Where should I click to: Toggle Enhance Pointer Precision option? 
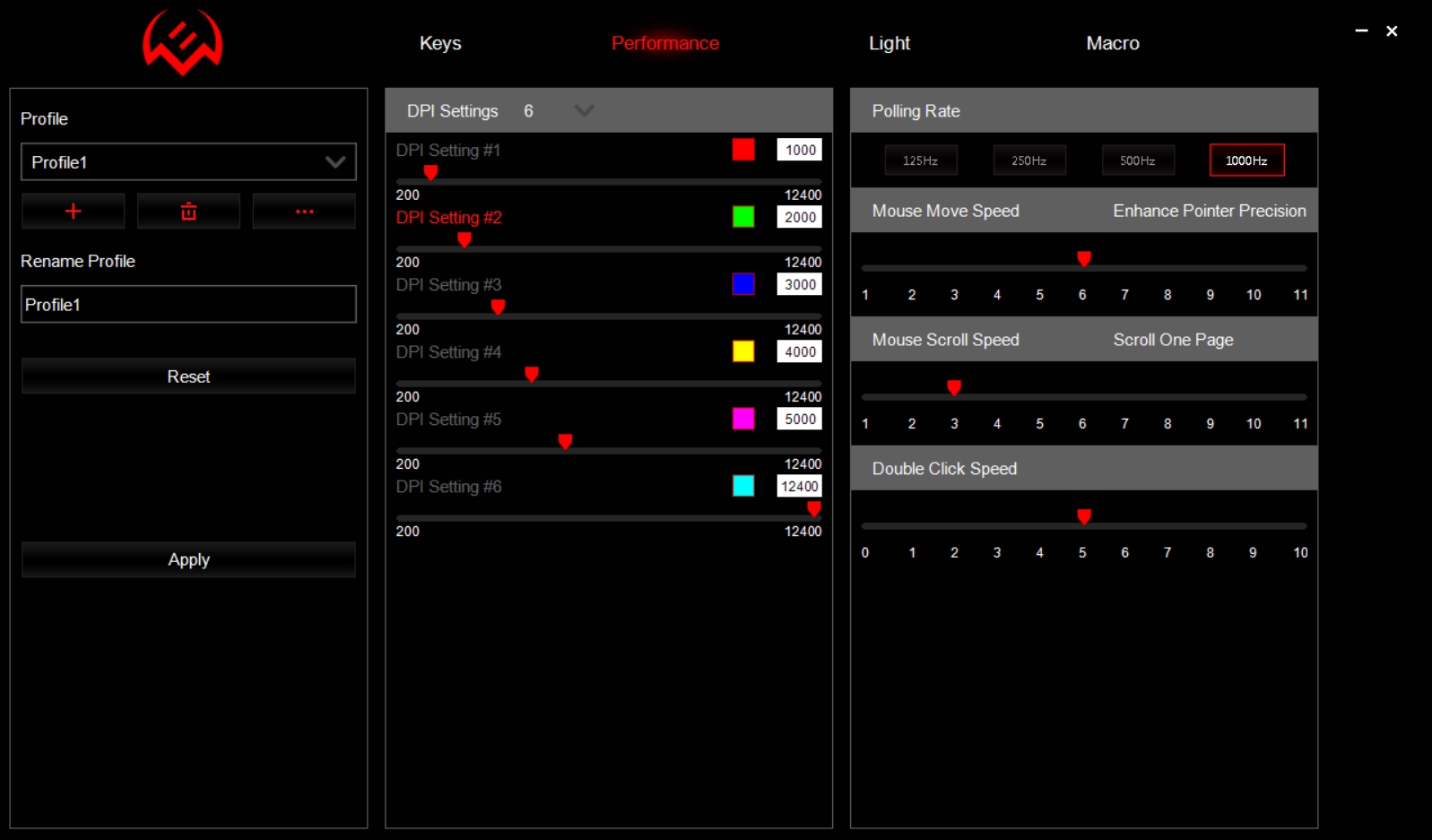[x=1210, y=211]
